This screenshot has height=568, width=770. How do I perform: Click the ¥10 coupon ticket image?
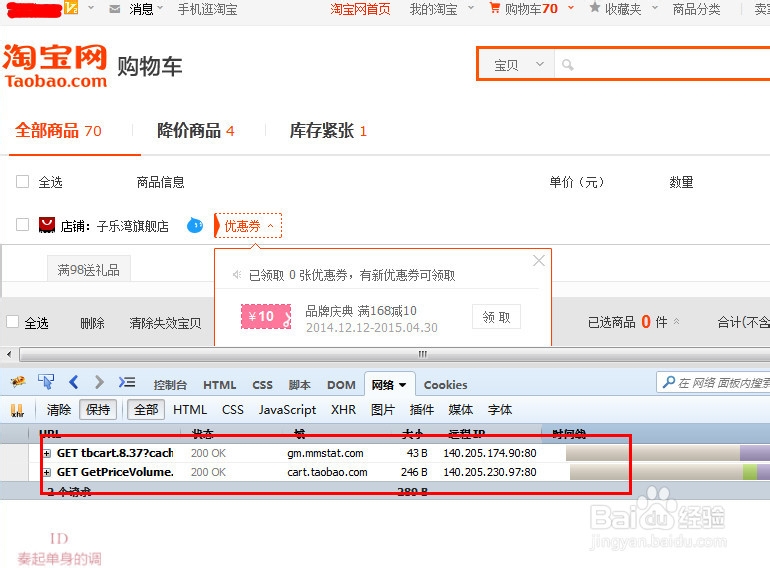pos(266,317)
